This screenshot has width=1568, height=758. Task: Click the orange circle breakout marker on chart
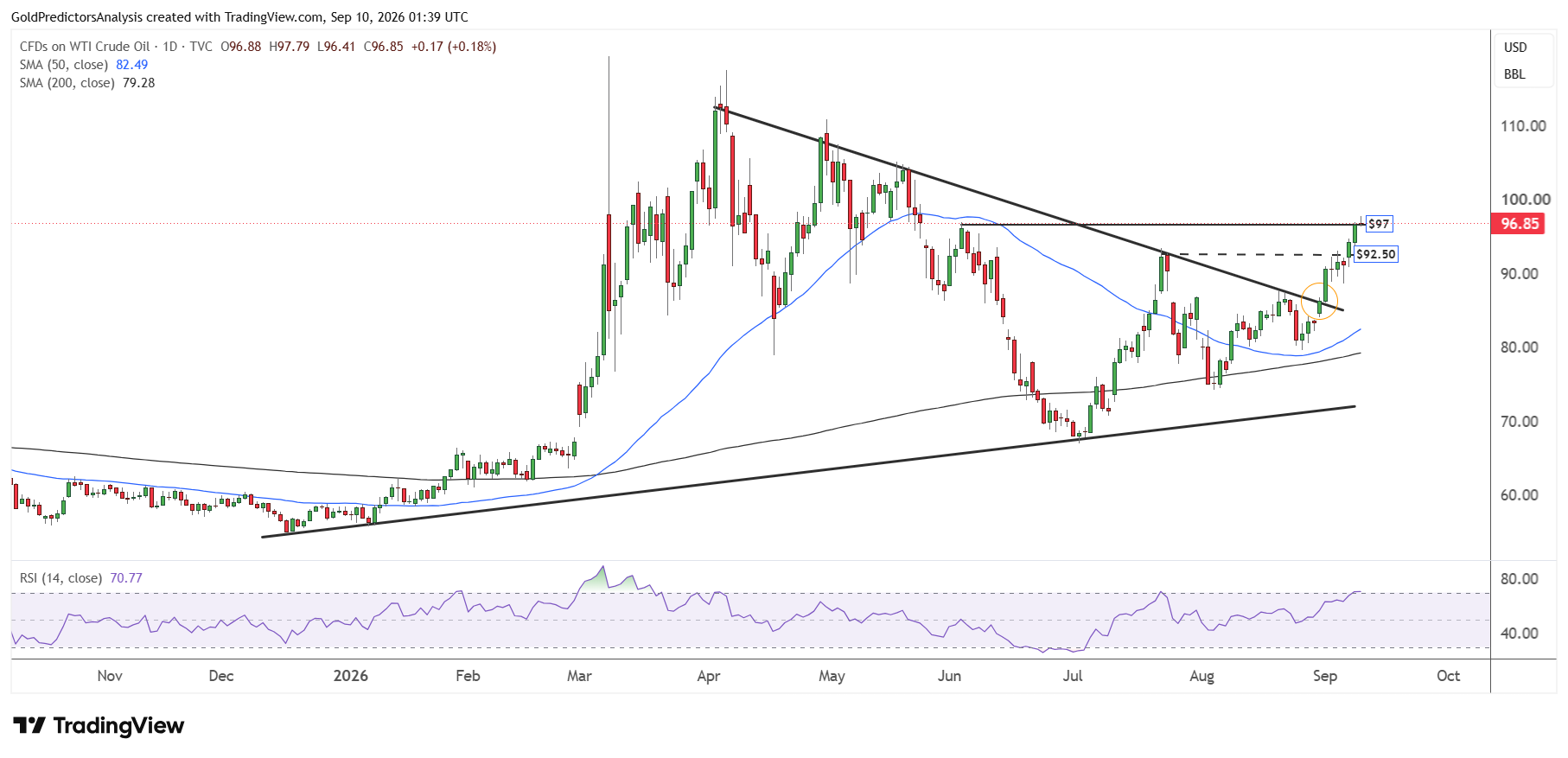click(x=1320, y=301)
